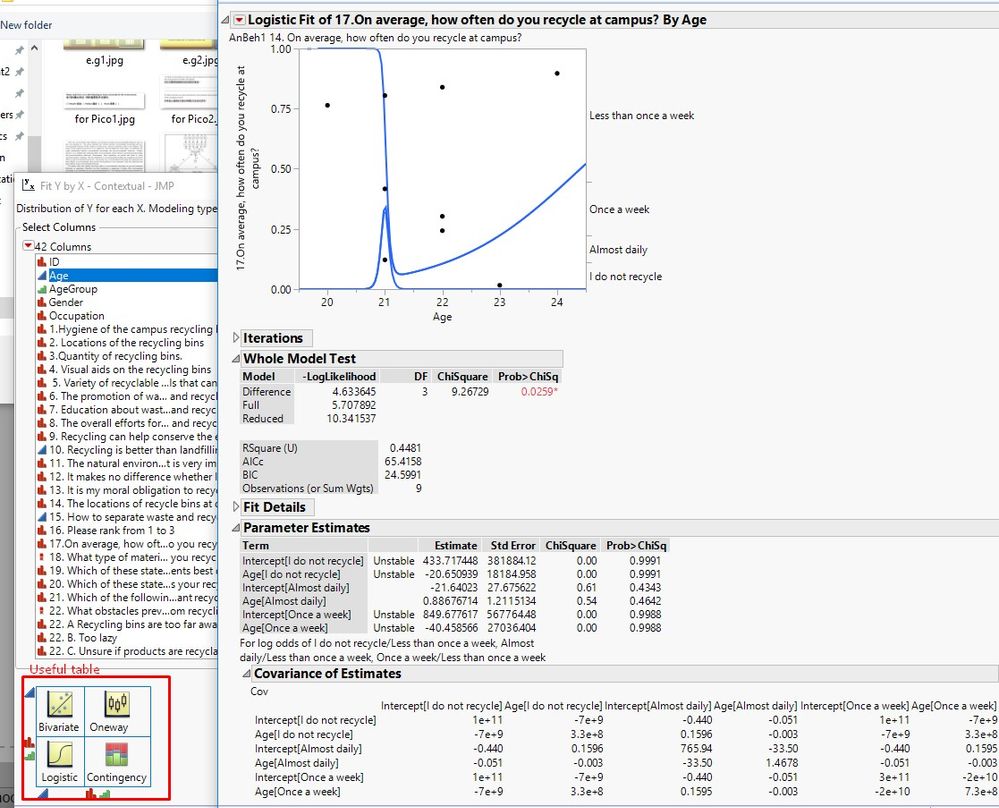Screen dimensions: 999x808
Task: Collapse the Whole Model Test section
Action: [x=236, y=358]
